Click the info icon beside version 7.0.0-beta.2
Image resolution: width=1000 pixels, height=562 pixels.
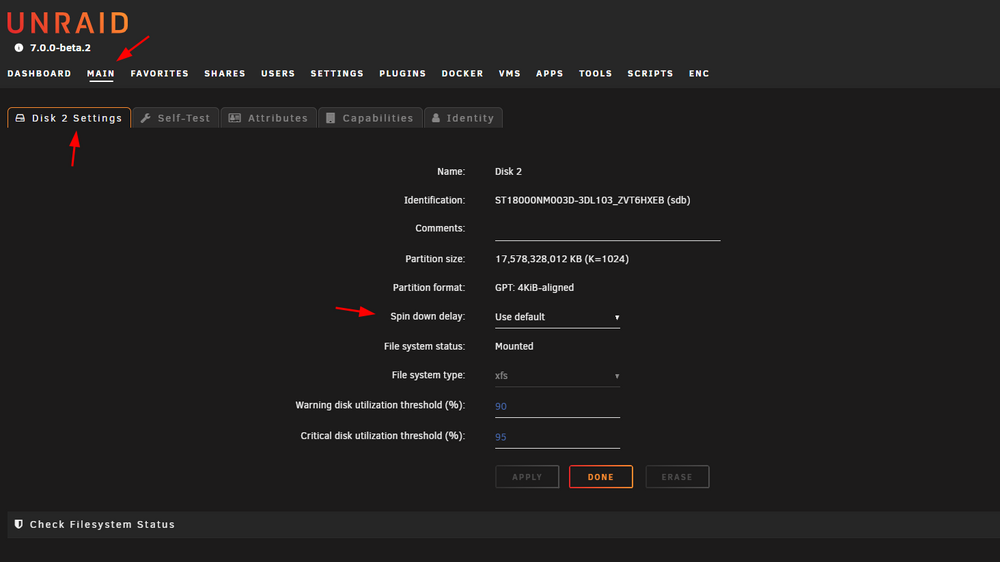(18, 48)
